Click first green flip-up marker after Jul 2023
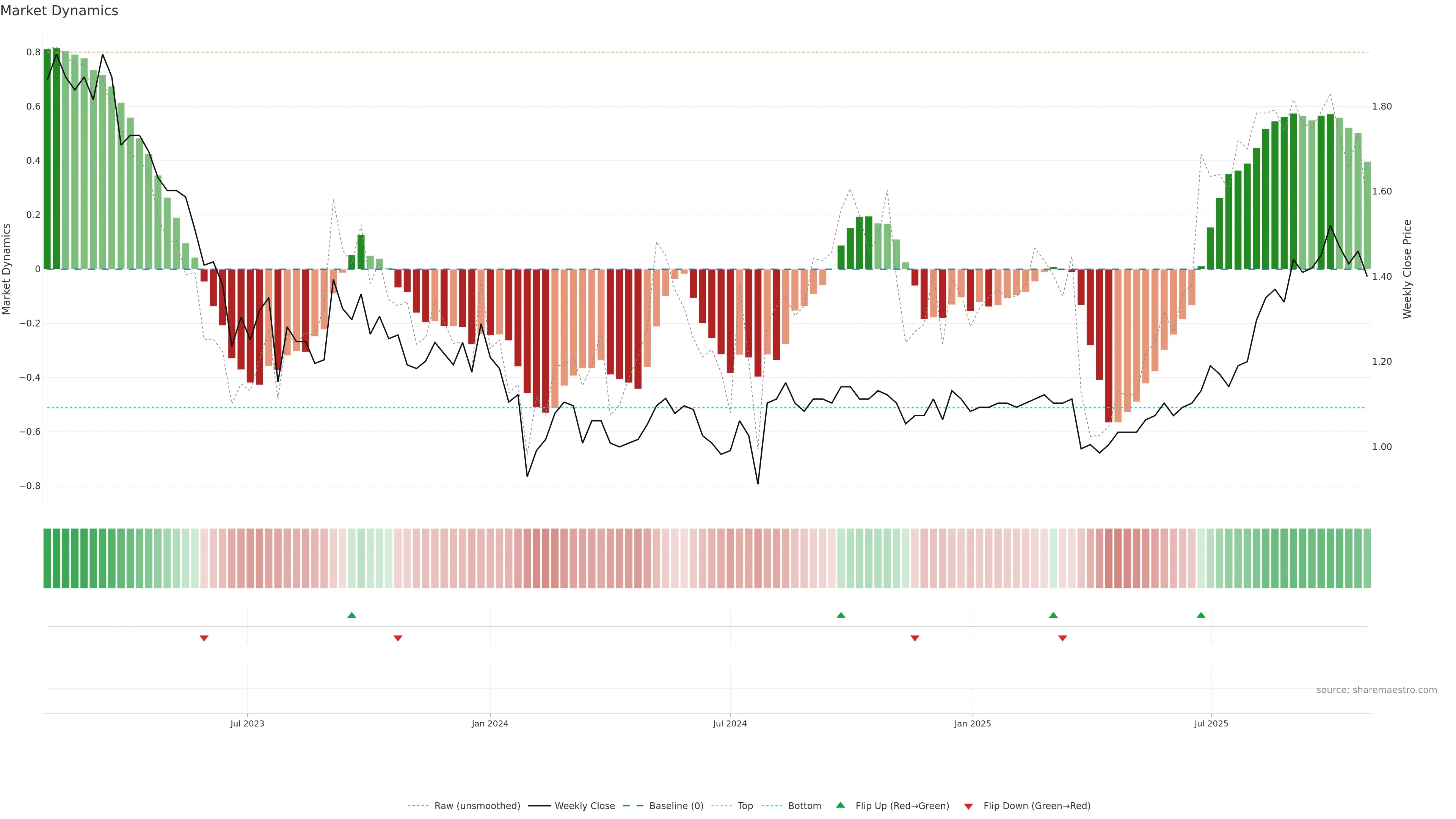This screenshot has width=1456, height=819. [x=351, y=615]
